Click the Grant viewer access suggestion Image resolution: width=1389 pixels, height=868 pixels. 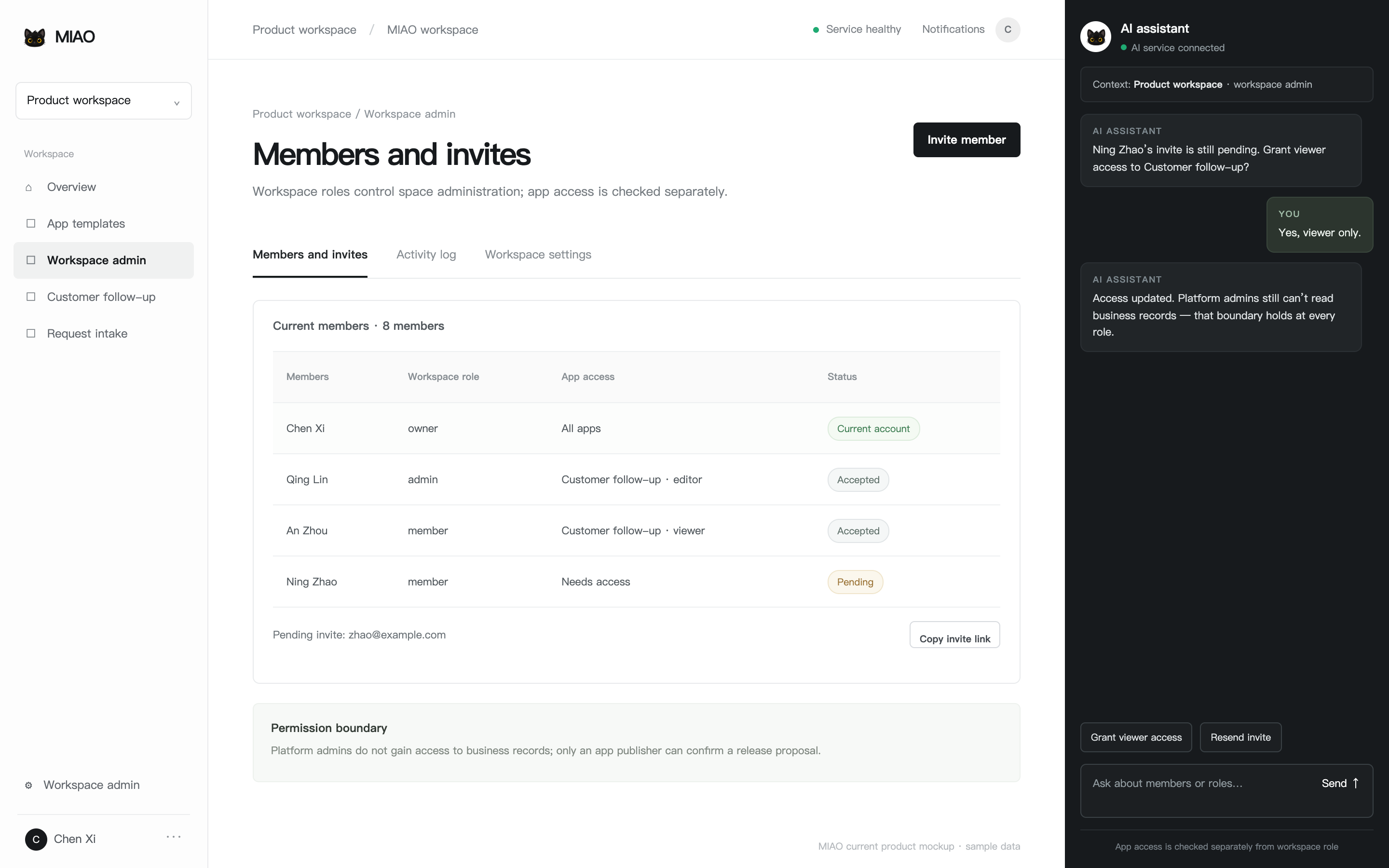coord(1136,738)
